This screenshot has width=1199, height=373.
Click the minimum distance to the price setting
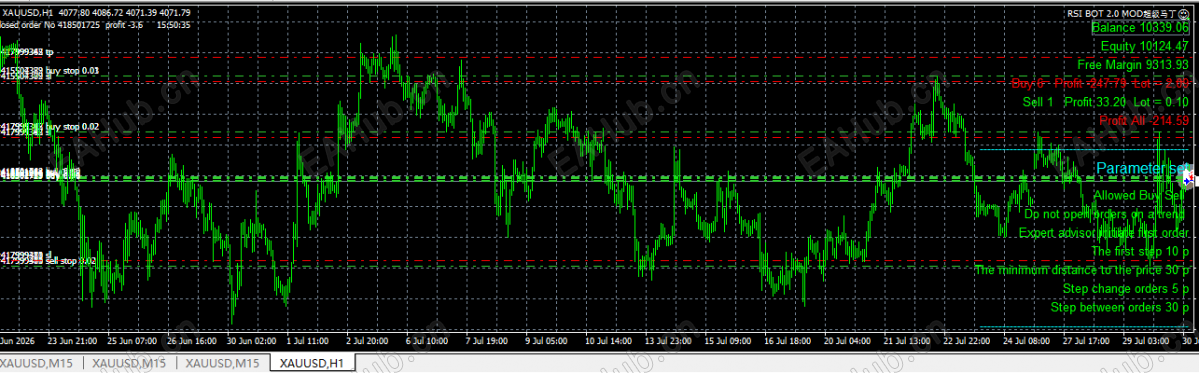click(1083, 270)
